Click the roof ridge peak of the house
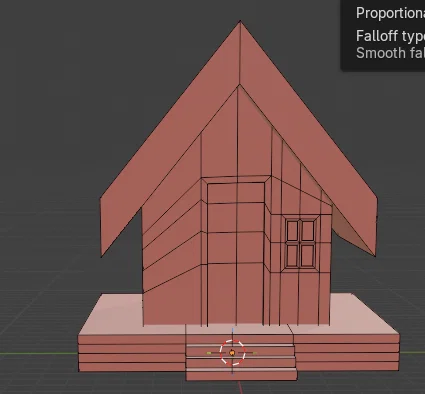 pyautogui.click(x=240, y=21)
